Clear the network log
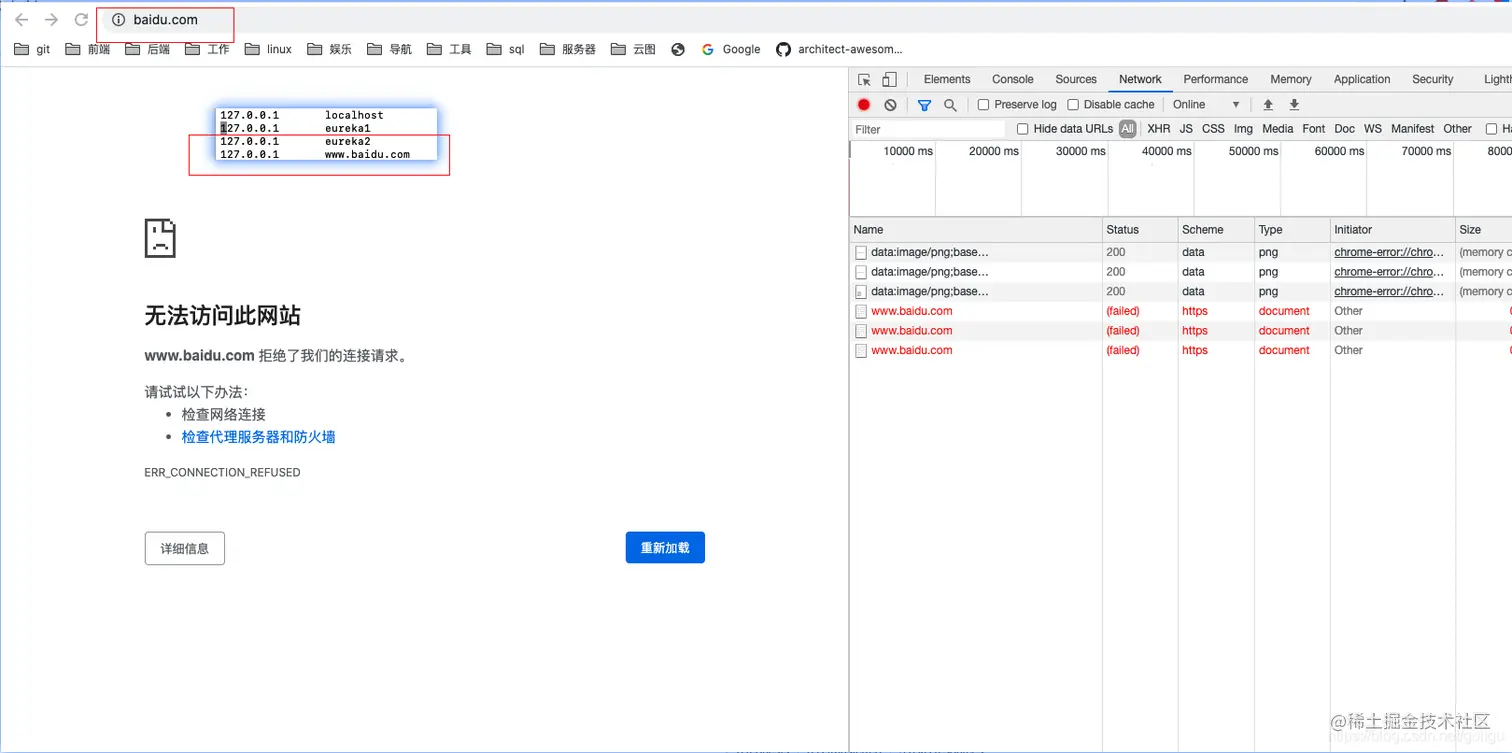 pos(890,104)
